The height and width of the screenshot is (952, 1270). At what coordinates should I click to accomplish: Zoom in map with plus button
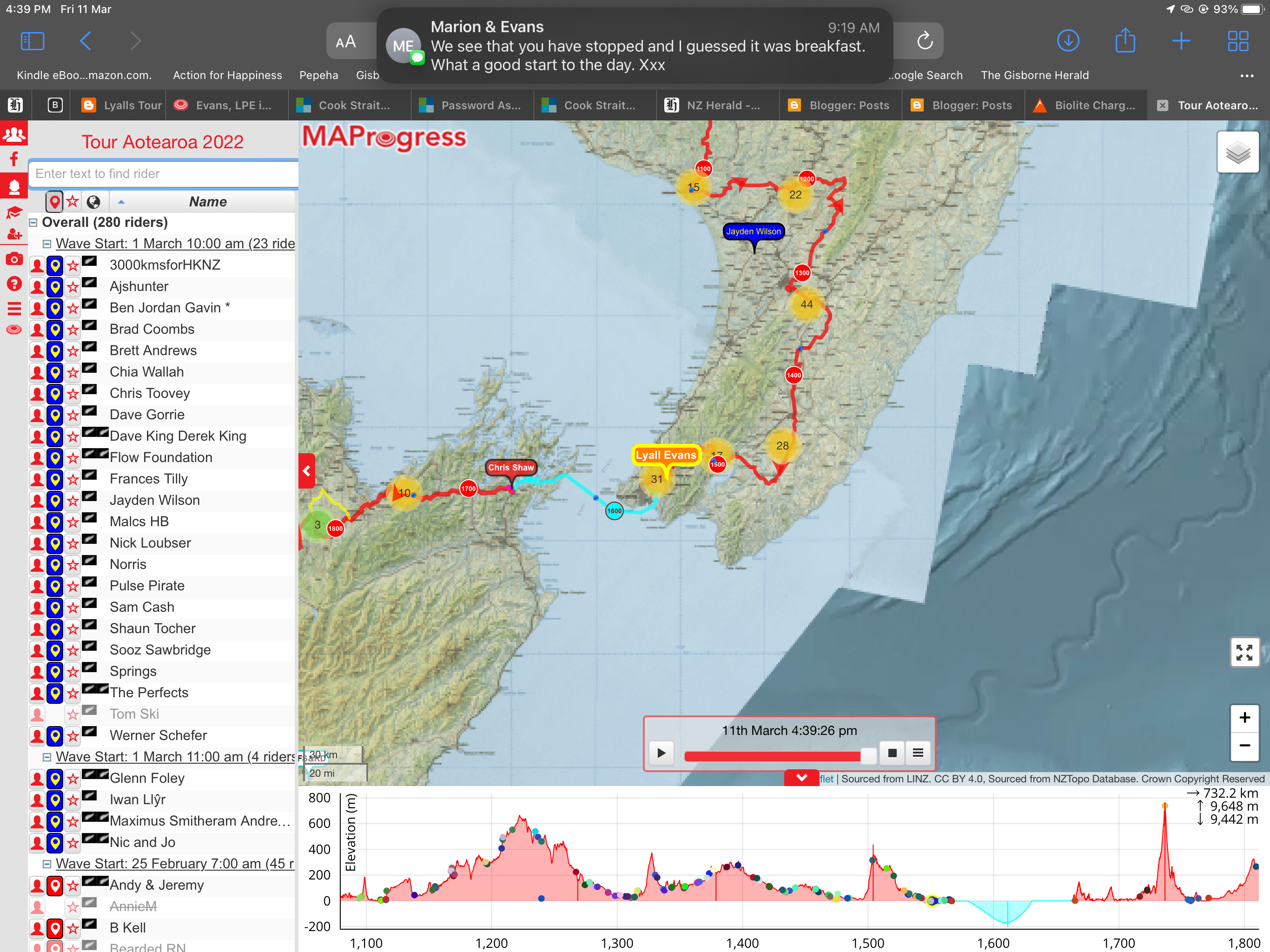pyautogui.click(x=1244, y=718)
